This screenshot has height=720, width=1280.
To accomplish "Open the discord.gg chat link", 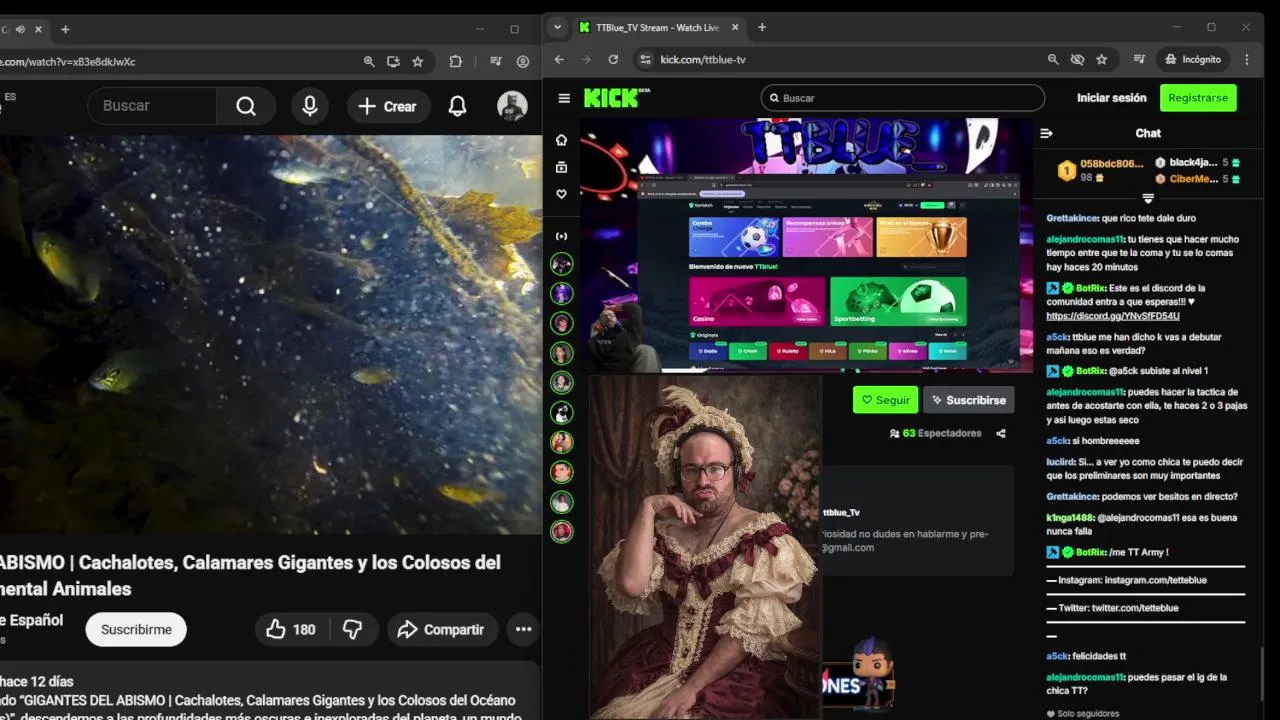I will pyautogui.click(x=1112, y=316).
